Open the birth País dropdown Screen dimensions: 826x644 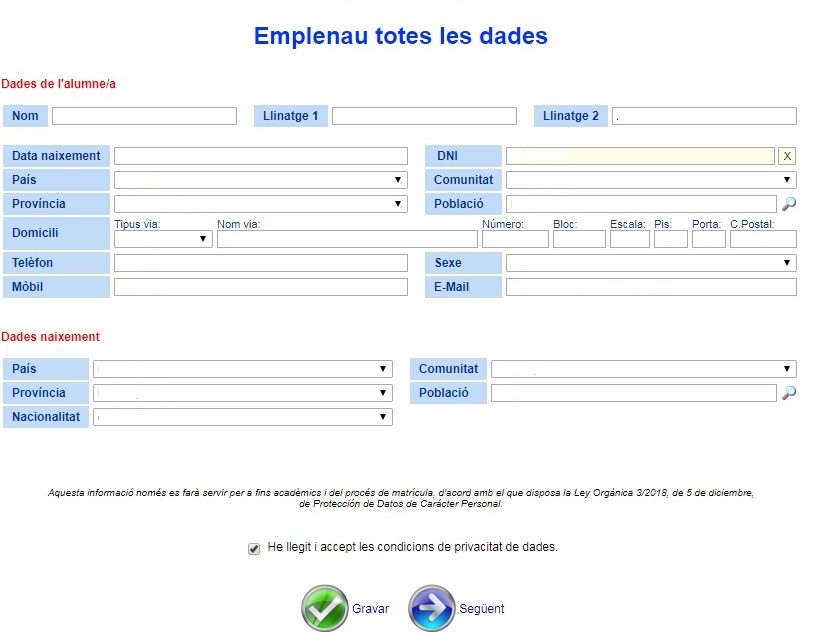243,369
